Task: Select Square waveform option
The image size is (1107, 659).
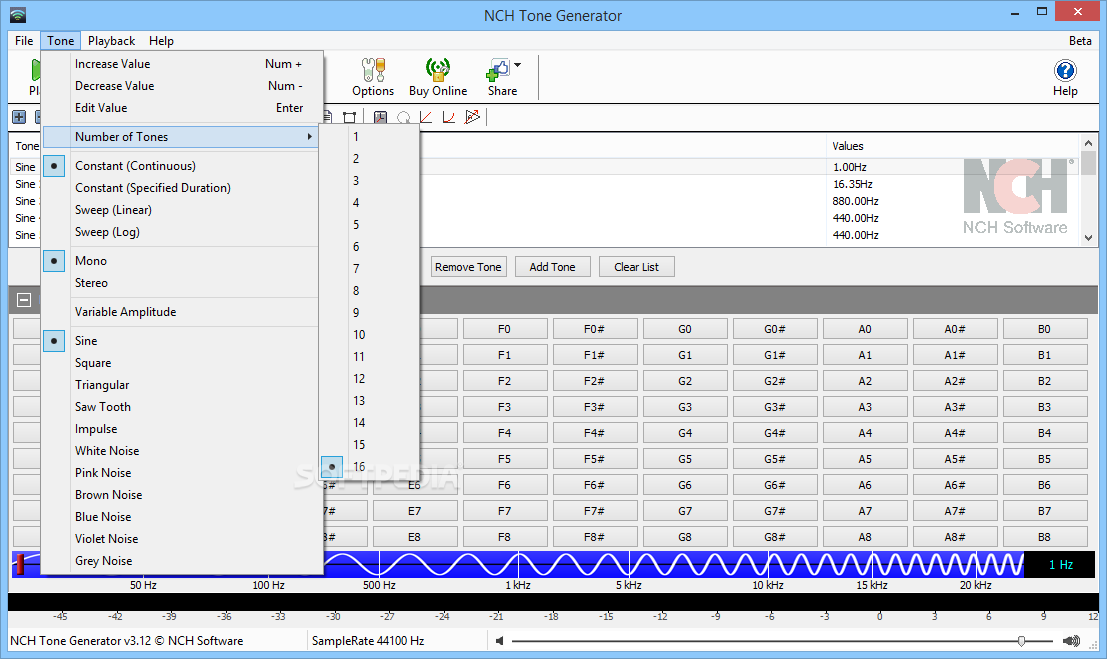Action: coord(180,362)
